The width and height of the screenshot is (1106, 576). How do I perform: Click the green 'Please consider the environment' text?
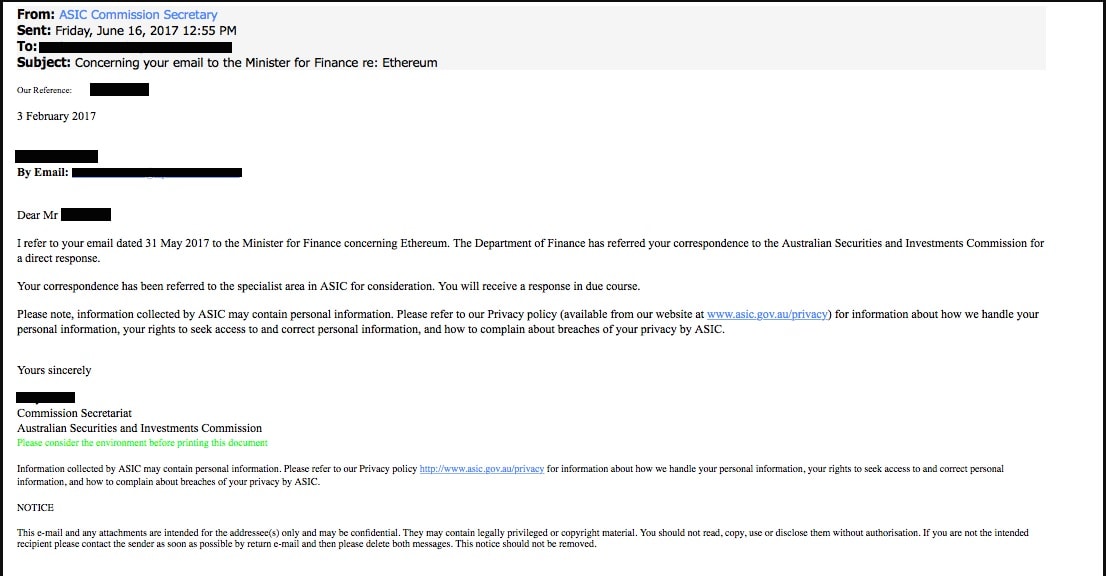click(142, 443)
